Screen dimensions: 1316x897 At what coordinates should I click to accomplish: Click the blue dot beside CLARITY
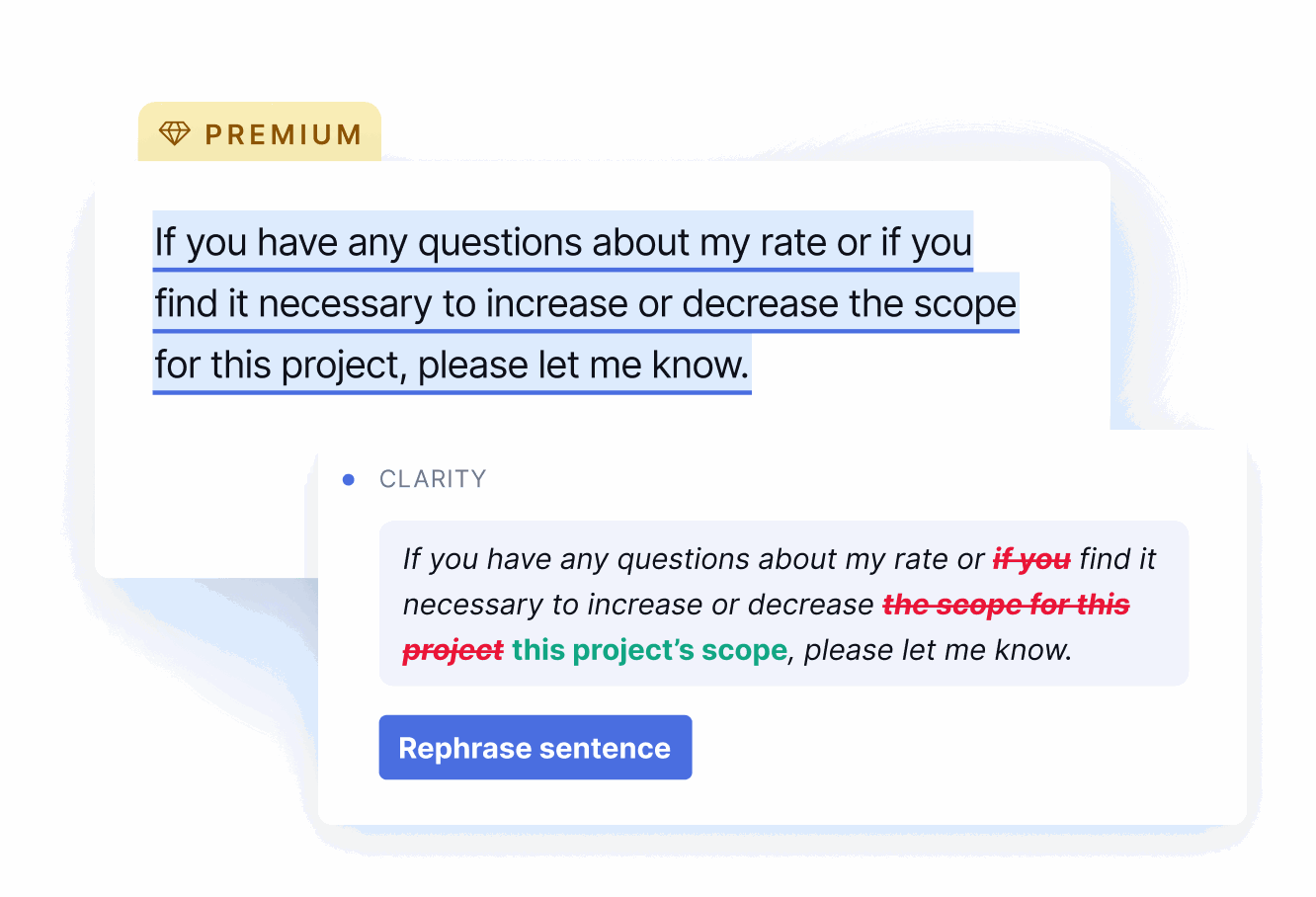coord(348,480)
